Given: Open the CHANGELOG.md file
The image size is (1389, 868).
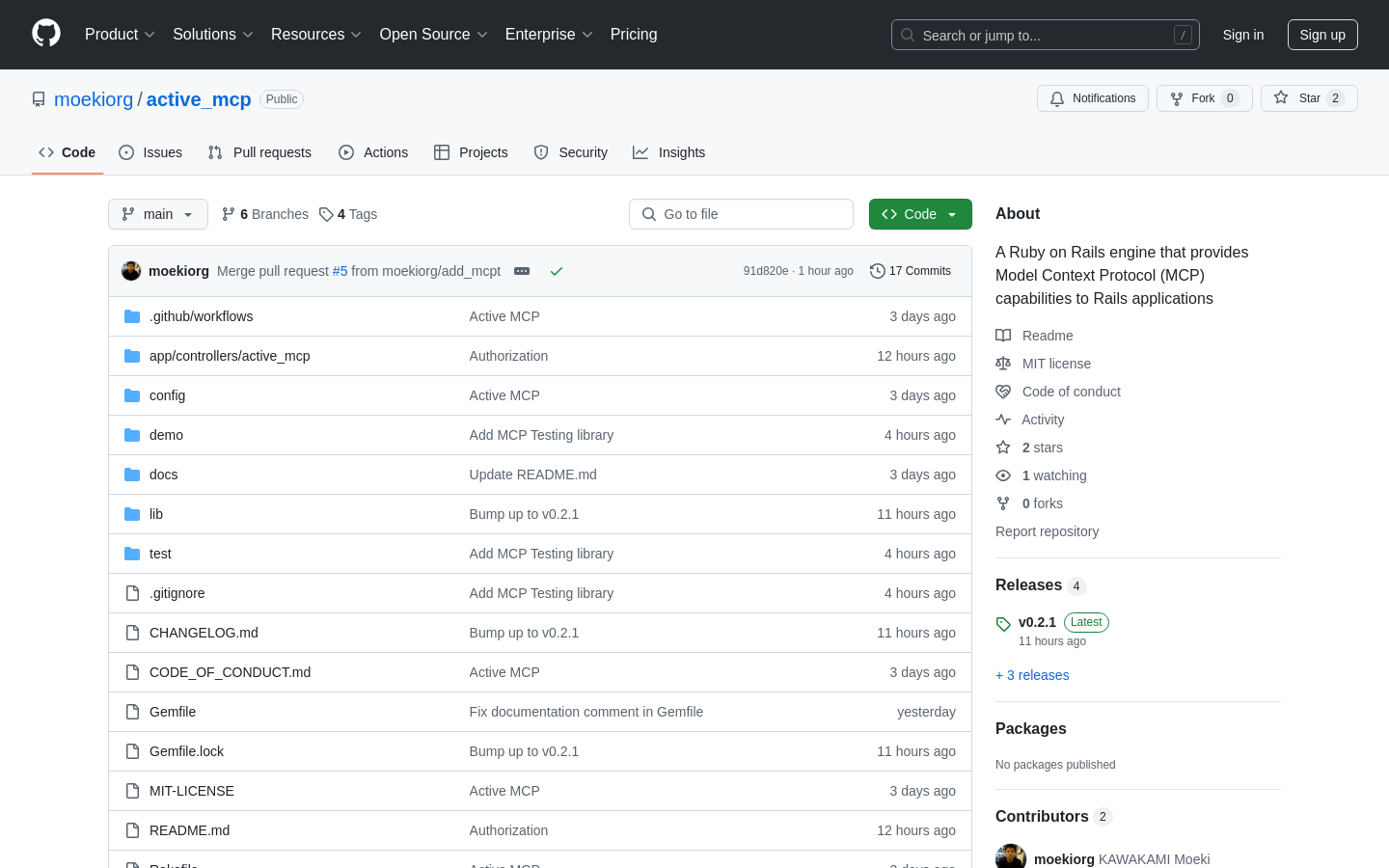Looking at the screenshot, I should tap(204, 633).
